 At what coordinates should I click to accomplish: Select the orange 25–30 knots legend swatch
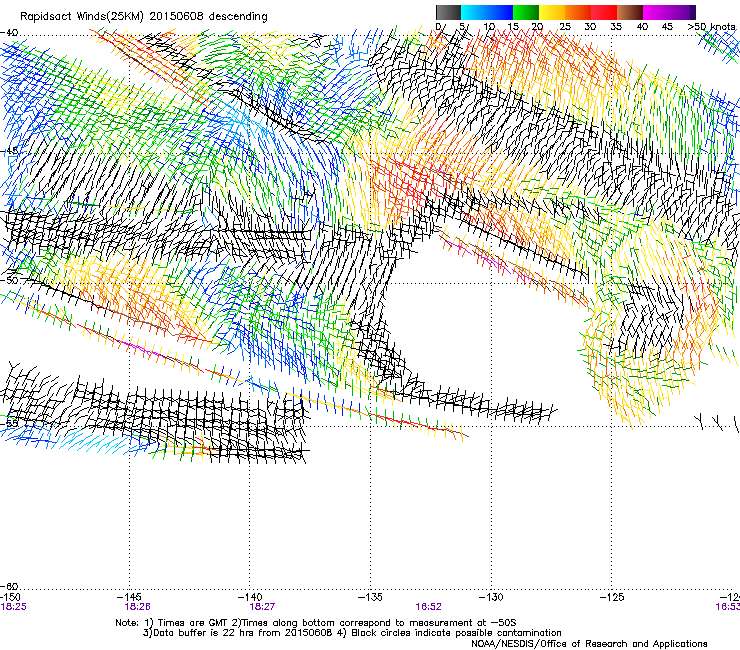(578, 12)
